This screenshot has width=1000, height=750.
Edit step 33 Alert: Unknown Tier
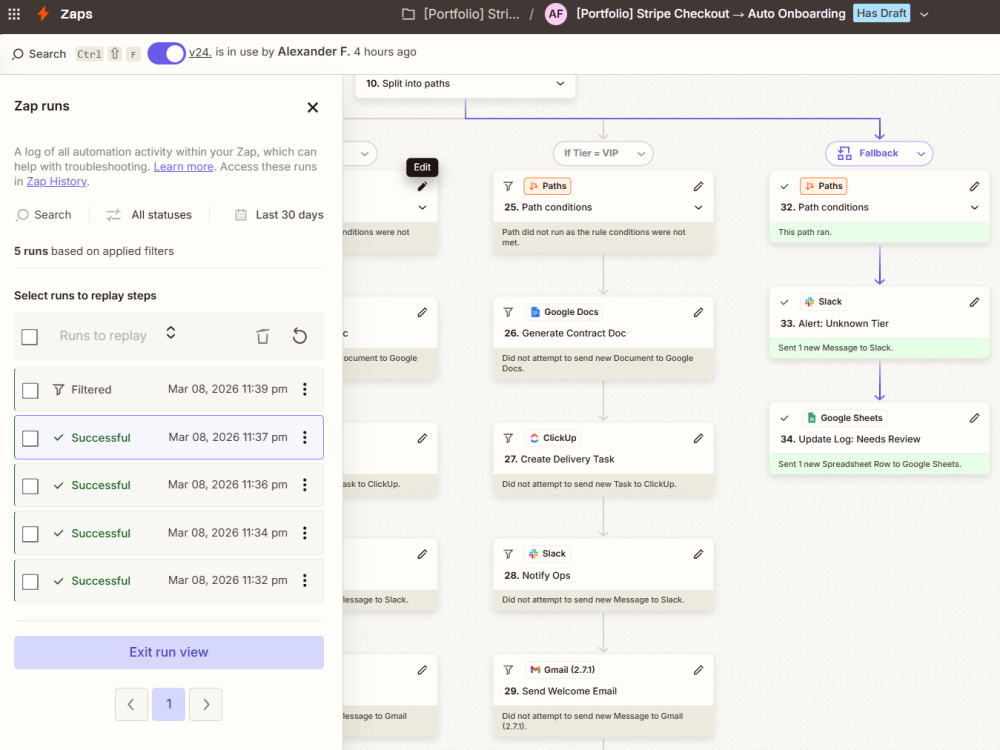[x=974, y=302]
